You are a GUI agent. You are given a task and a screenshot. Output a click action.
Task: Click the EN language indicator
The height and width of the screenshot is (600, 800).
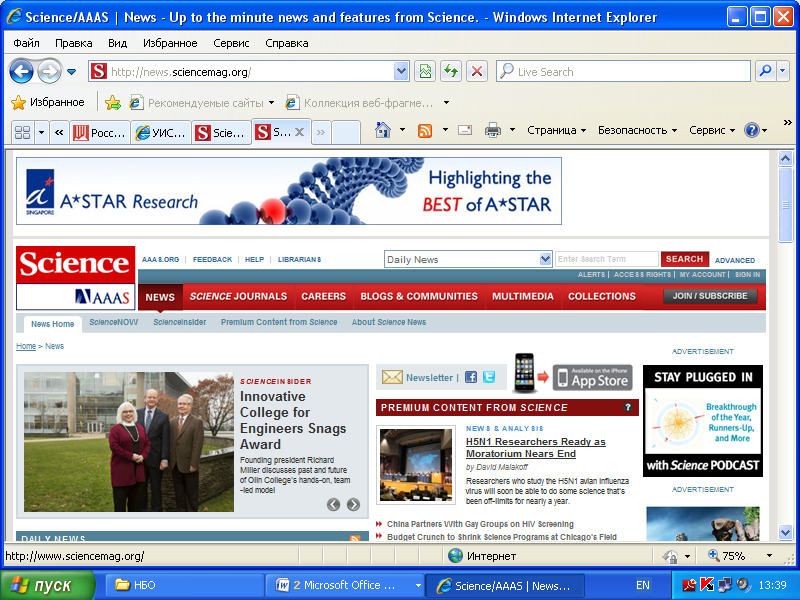[643, 585]
